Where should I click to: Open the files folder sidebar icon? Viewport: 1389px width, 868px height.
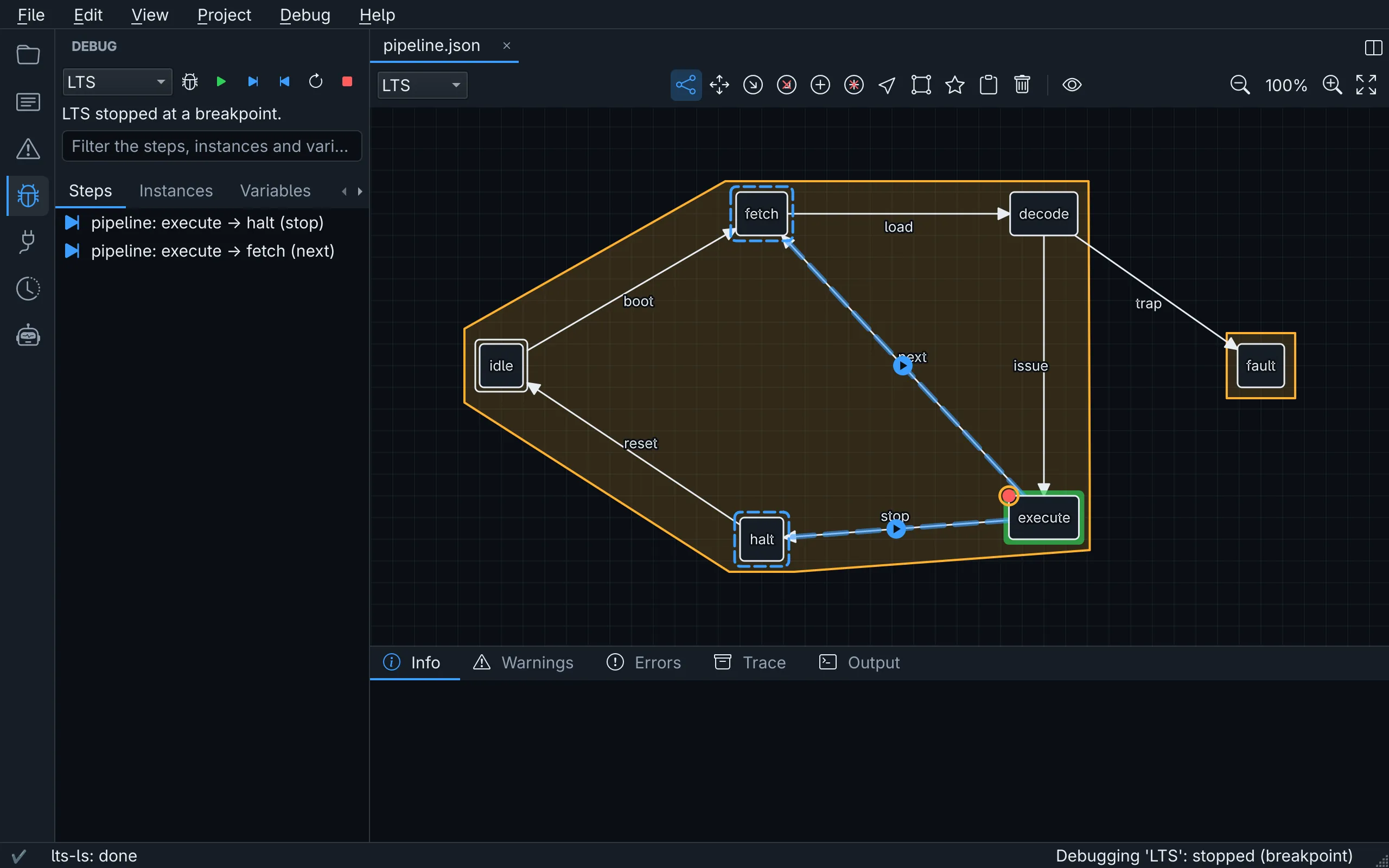[x=28, y=55]
